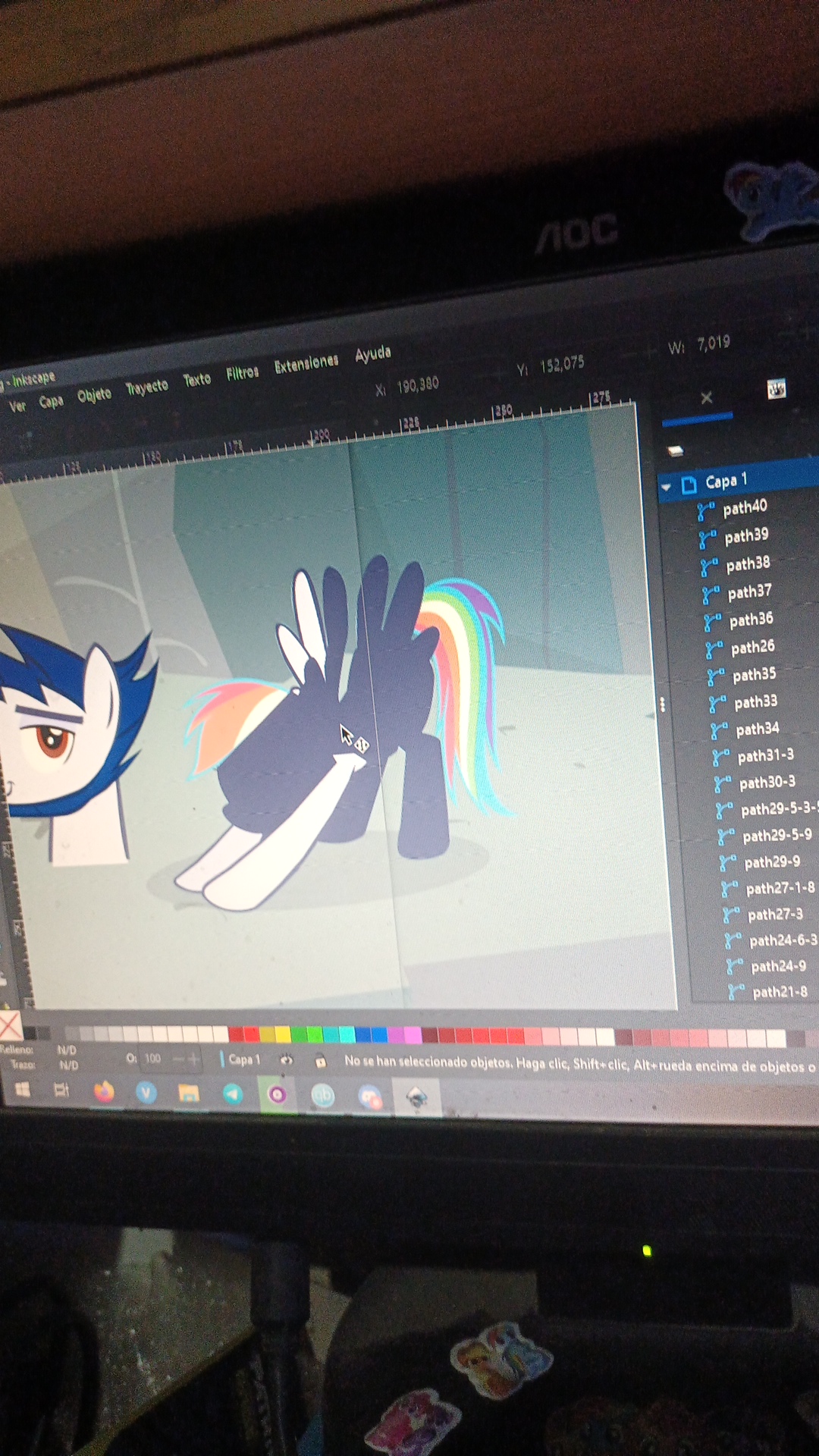Toggle current layer lock in status bar
The width and height of the screenshot is (819, 1456).
[x=320, y=1061]
